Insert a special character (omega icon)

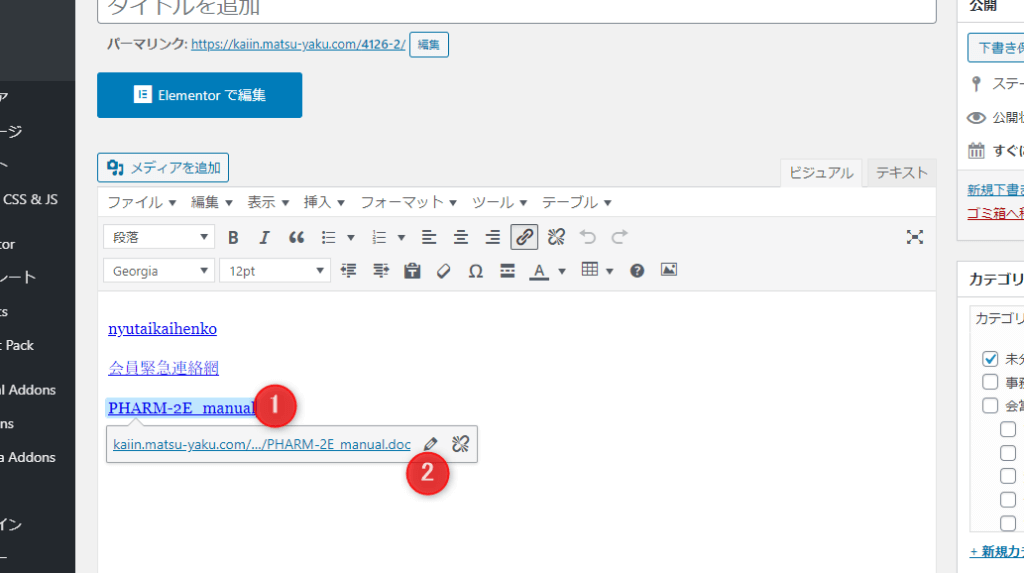coord(476,271)
